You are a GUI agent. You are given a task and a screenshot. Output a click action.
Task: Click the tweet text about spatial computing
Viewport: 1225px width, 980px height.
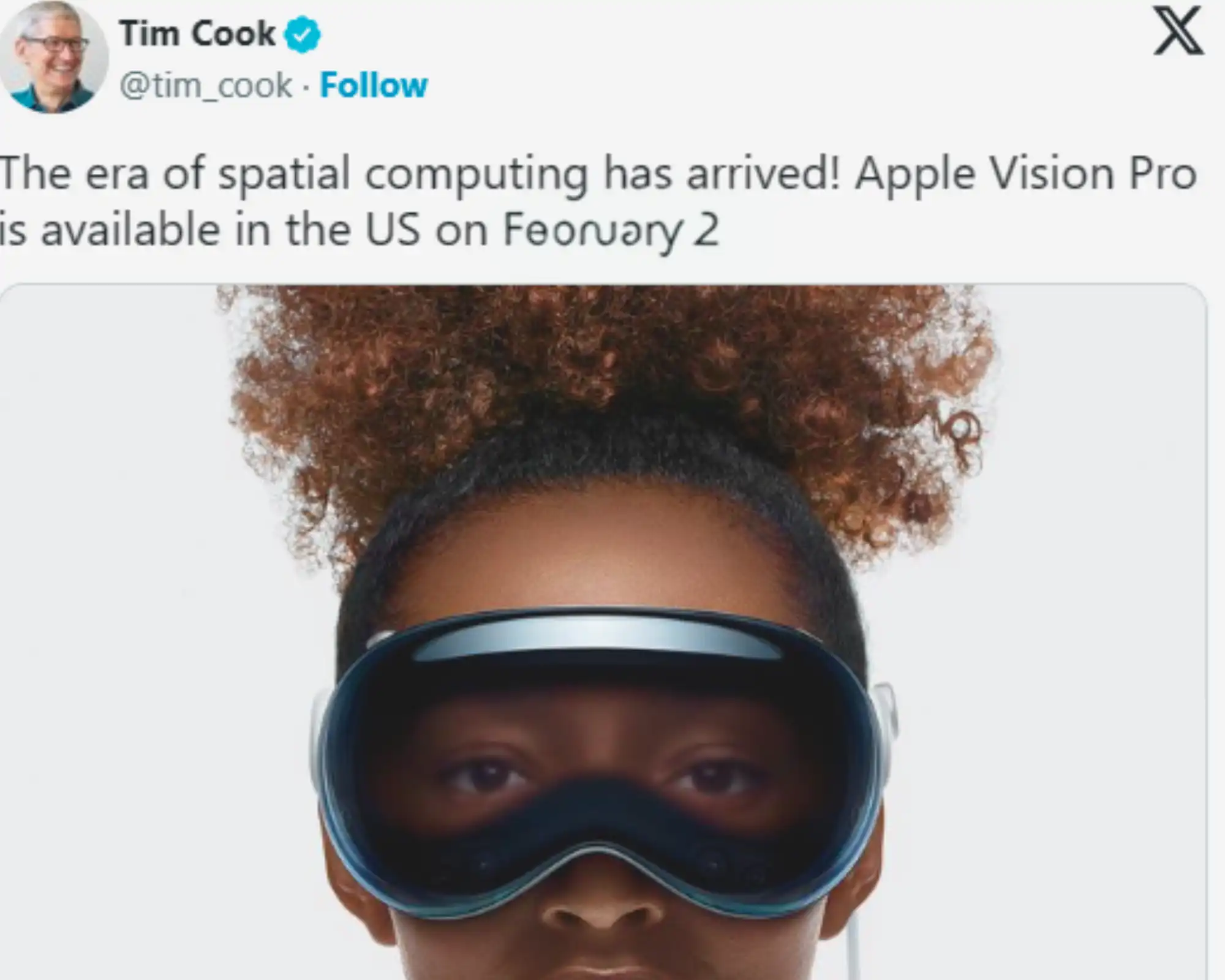597,202
